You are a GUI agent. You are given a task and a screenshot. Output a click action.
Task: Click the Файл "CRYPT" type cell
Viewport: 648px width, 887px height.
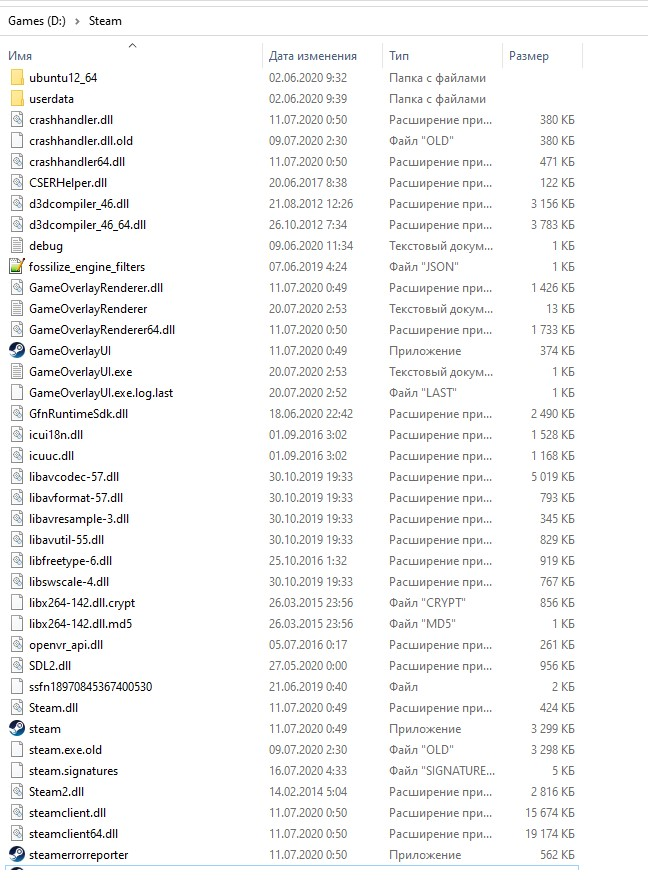point(427,602)
